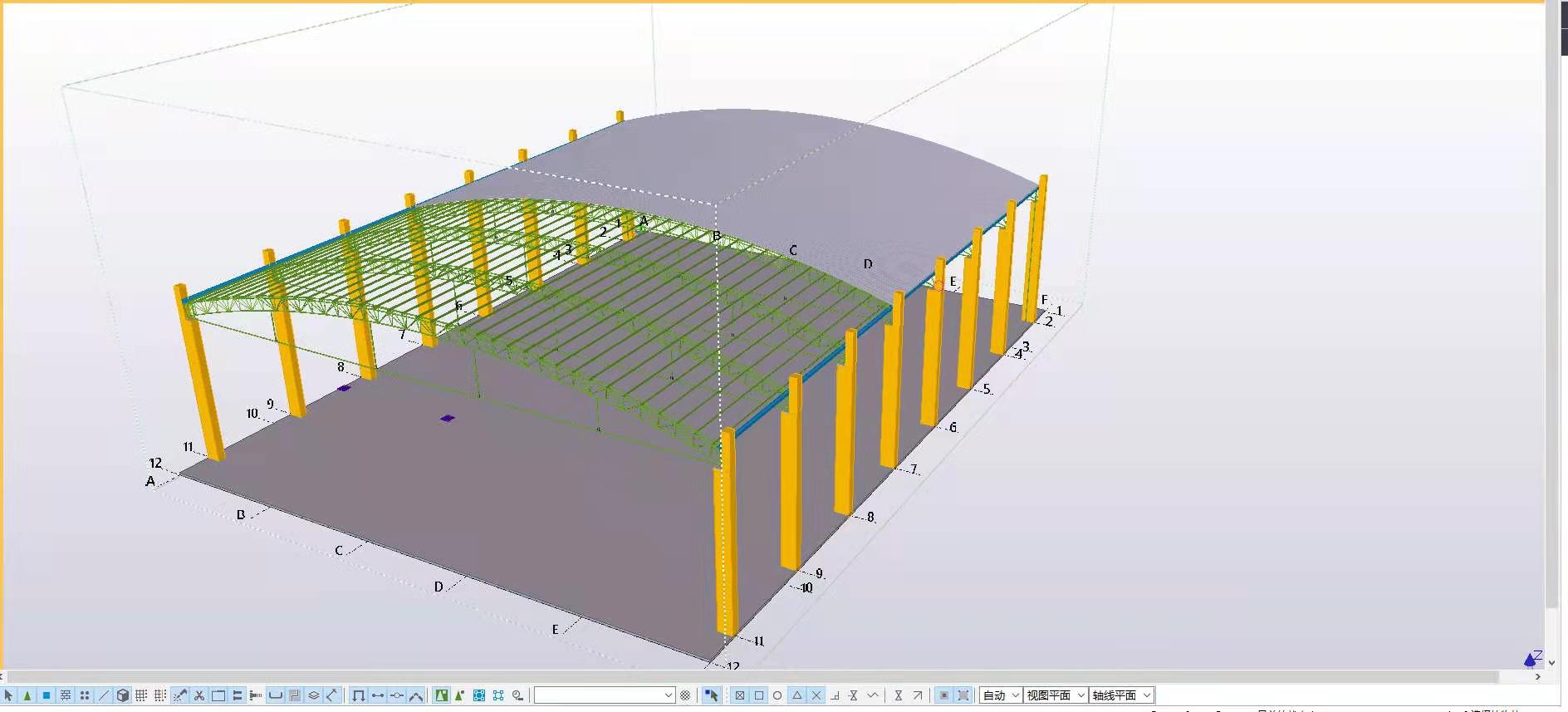
Task: Click the select all arrow tool
Action: [8, 695]
